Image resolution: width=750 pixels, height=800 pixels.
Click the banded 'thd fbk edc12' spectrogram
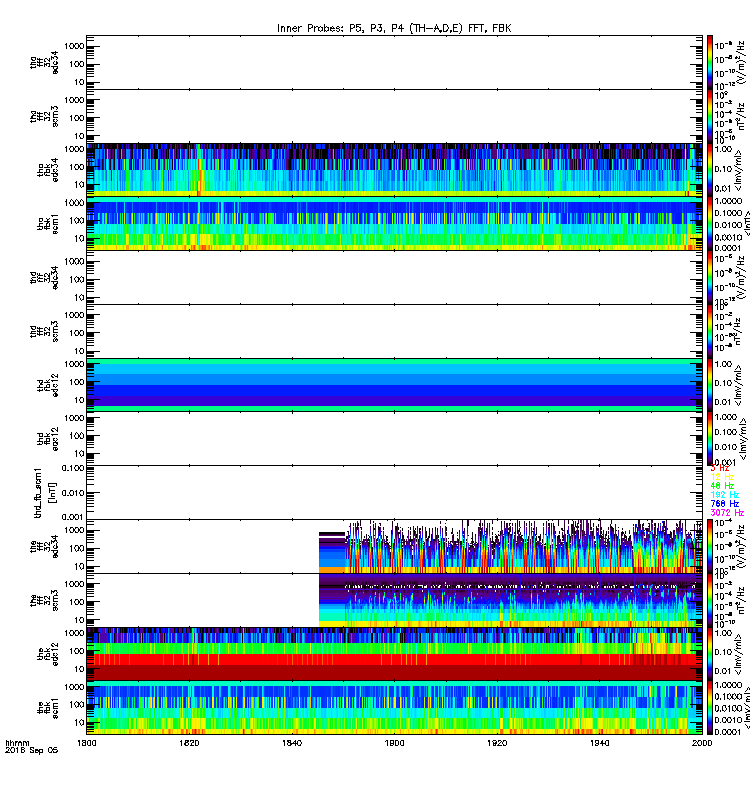point(394,385)
